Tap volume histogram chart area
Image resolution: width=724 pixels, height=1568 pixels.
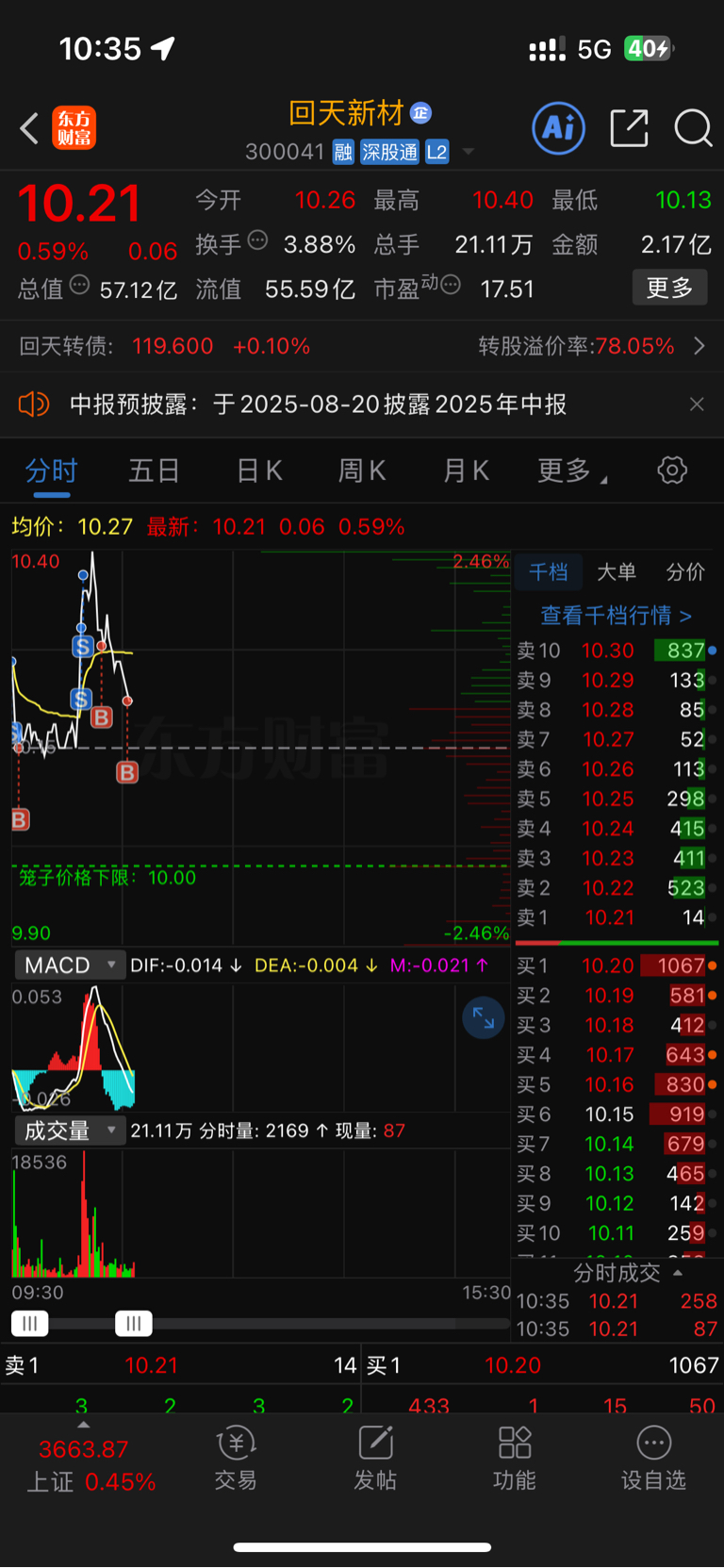tap(261, 1214)
